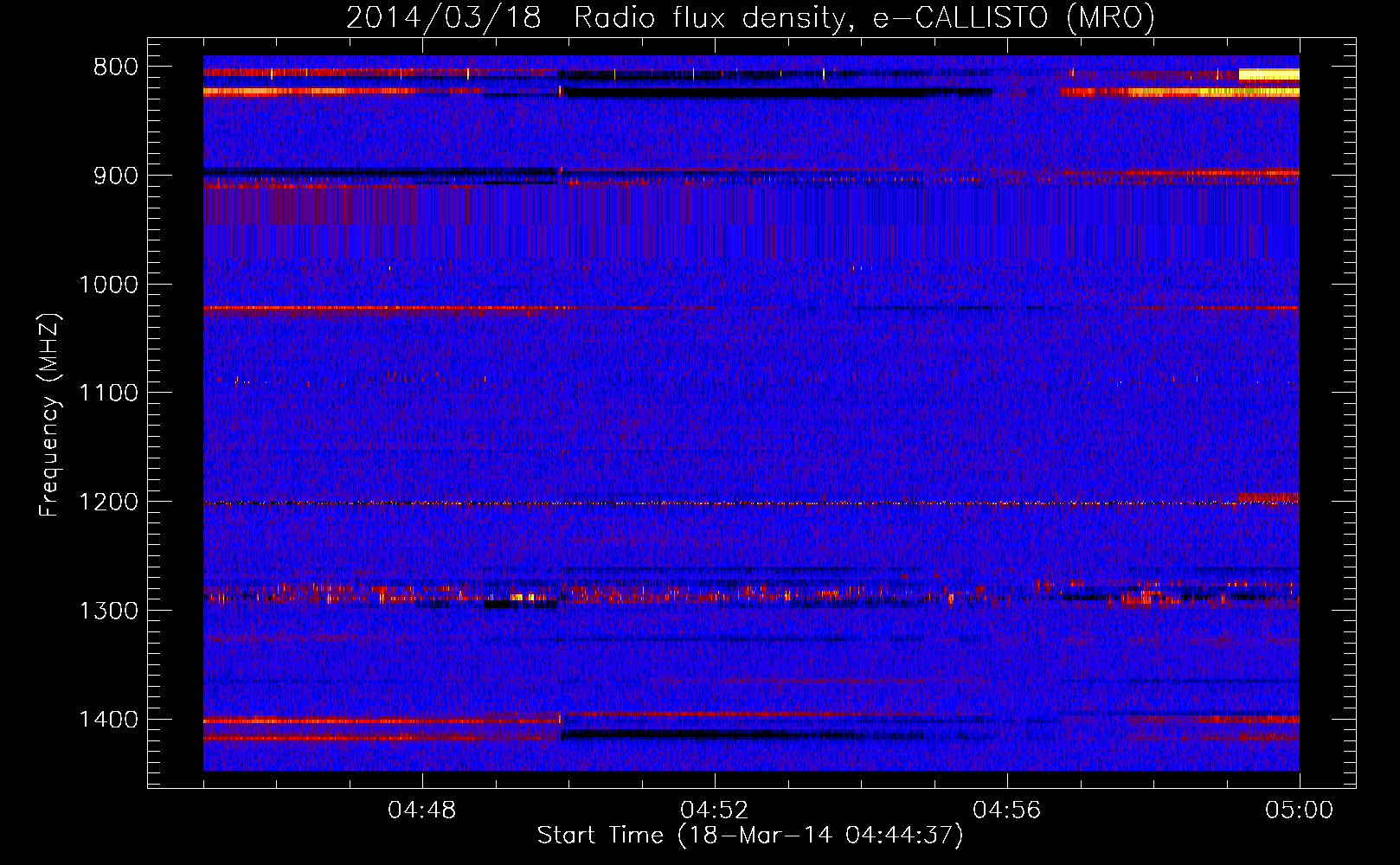
Task: Click the 'Start Time (18-Mar-14 04:44:37)' label
Action: click(x=750, y=836)
